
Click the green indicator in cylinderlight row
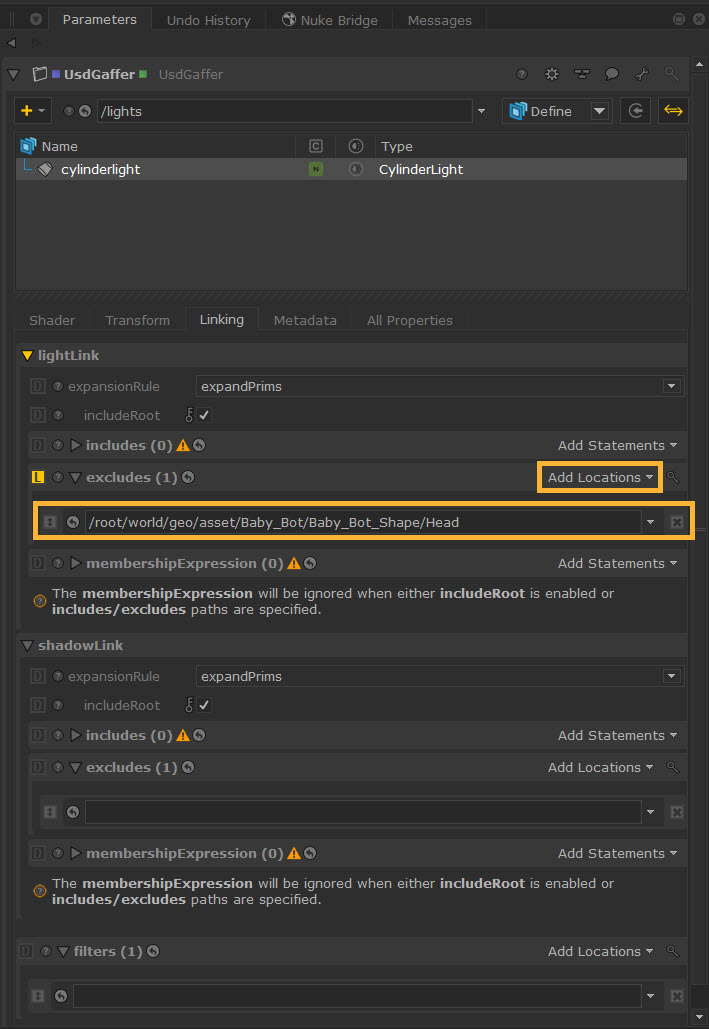pyautogui.click(x=316, y=170)
